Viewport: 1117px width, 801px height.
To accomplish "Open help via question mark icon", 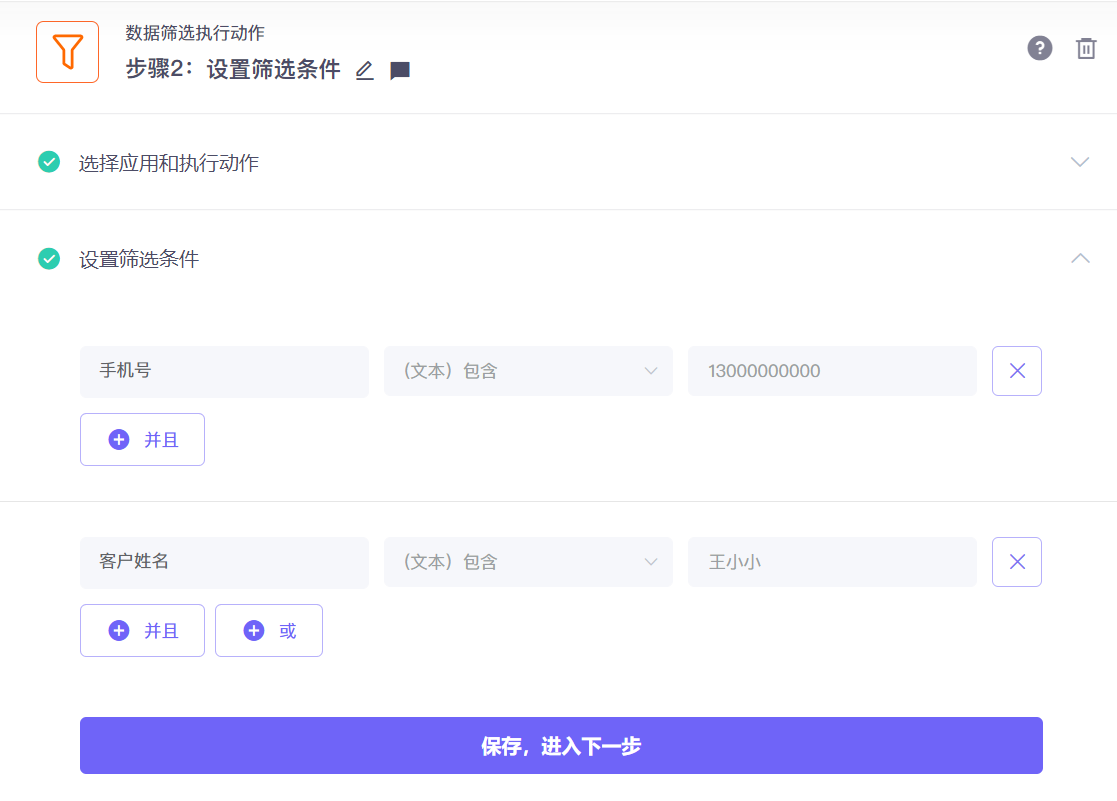I will point(1039,48).
